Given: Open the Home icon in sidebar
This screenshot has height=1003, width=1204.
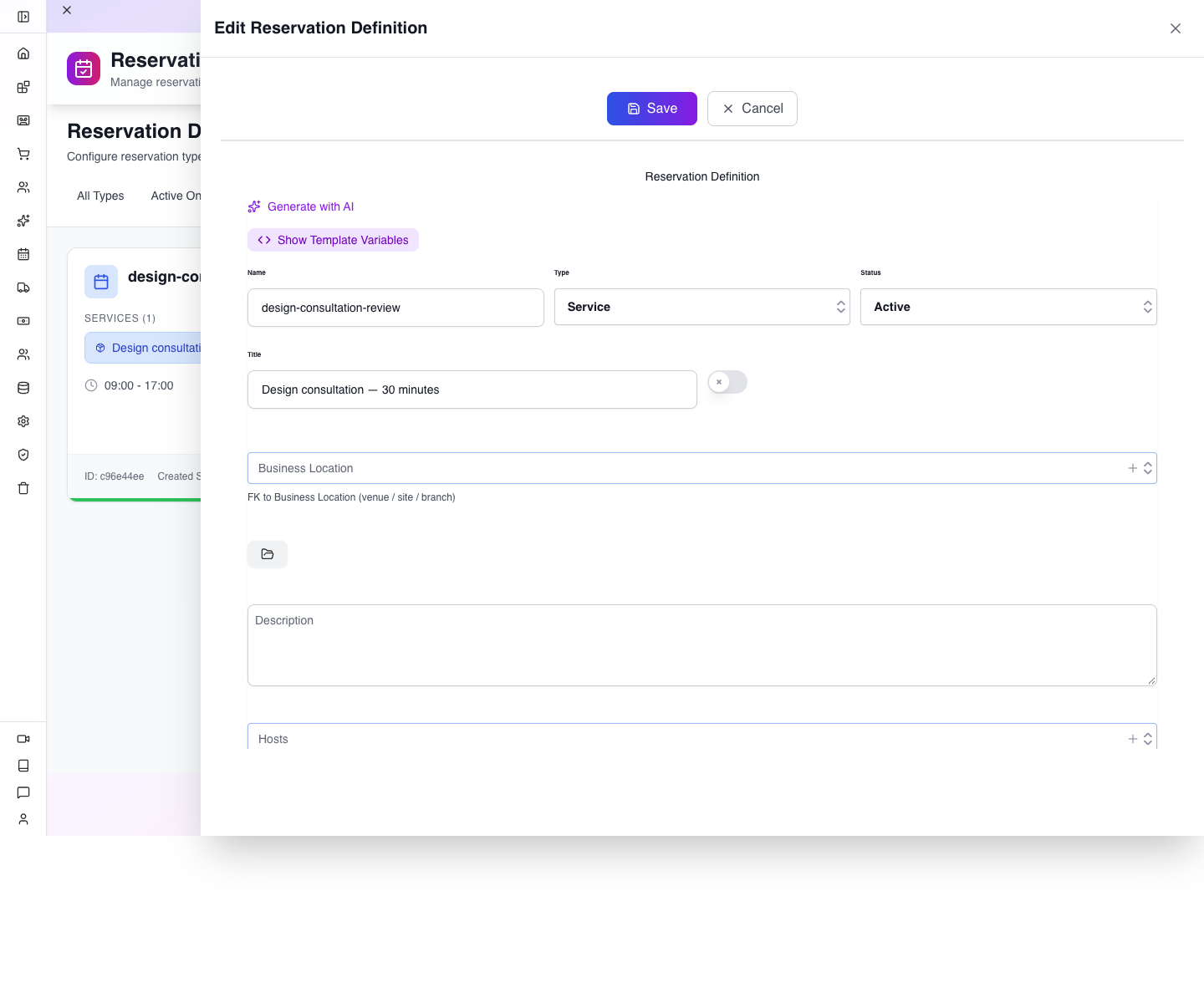Looking at the screenshot, I should point(23,53).
